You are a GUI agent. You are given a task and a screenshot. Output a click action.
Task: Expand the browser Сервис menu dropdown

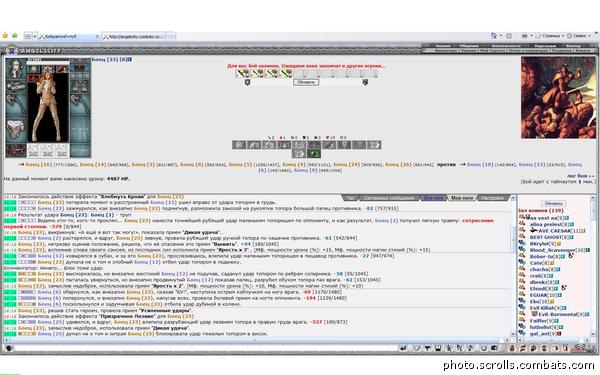588,36
